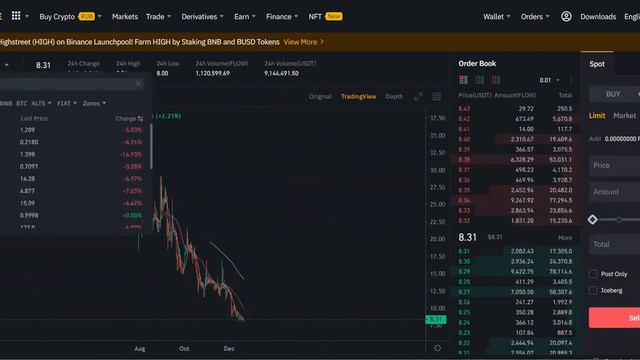Tick the Iceberg checkbox
This screenshot has height=360, width=640.
(593, 291)
